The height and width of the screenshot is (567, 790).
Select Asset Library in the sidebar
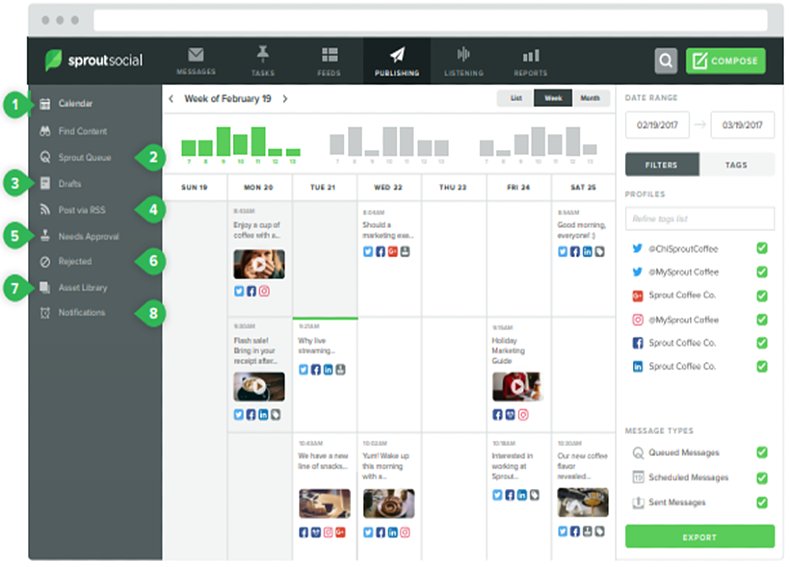tap(82, 288)
